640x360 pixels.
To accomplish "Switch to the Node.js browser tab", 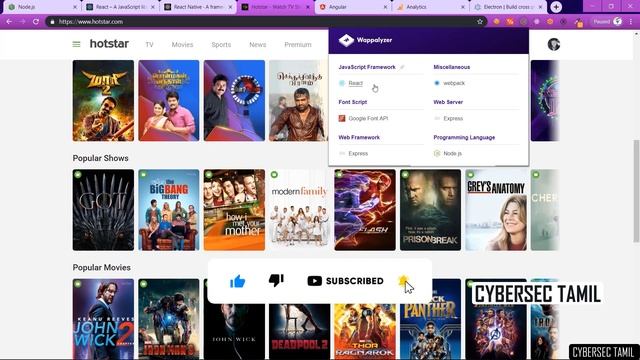I will (x=43, y=7).
